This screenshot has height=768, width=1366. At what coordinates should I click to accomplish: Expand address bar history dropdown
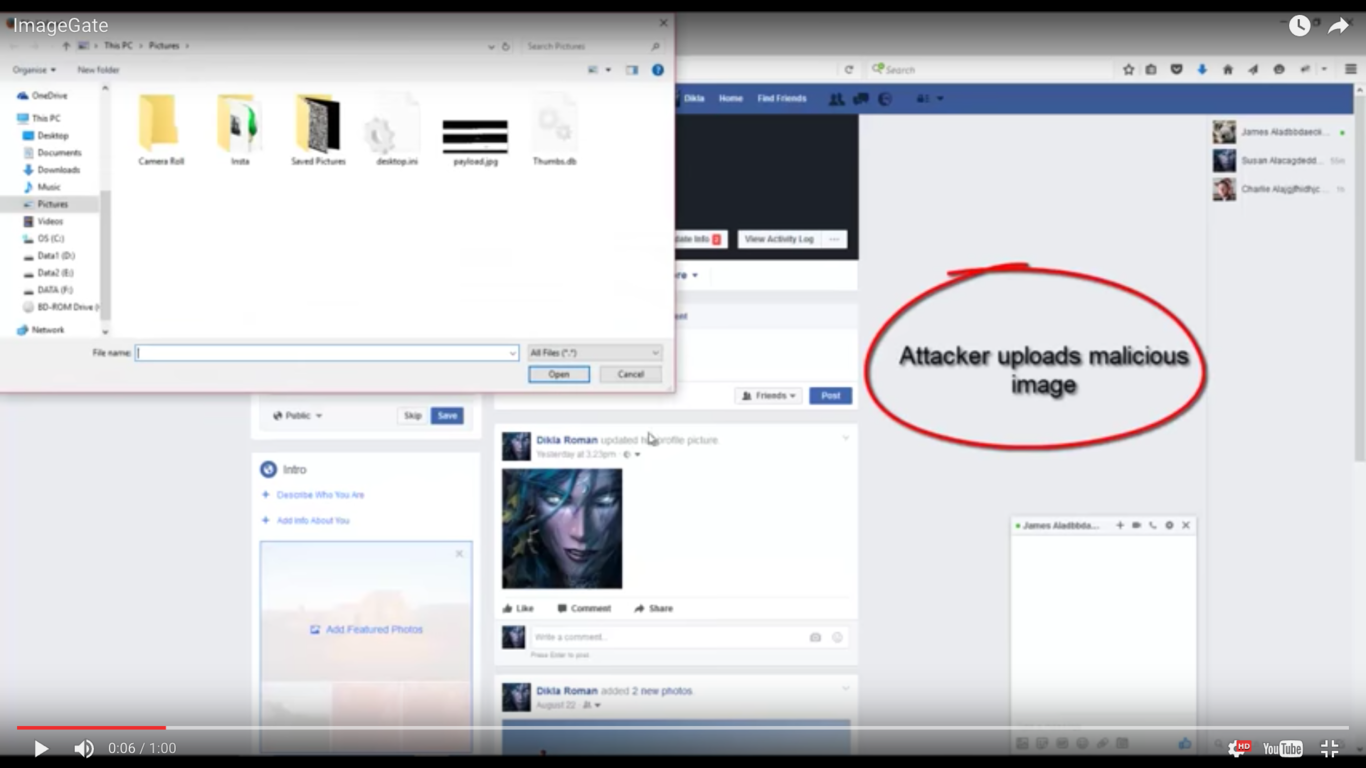pos(491,46)
